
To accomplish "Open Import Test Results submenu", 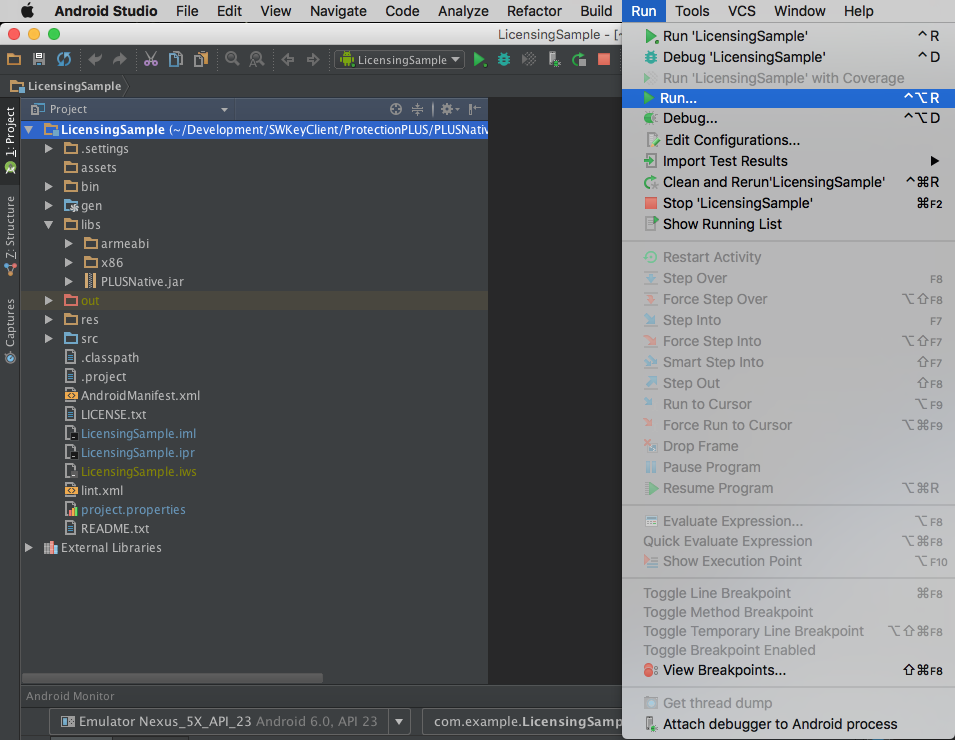I will coord(788,161).
